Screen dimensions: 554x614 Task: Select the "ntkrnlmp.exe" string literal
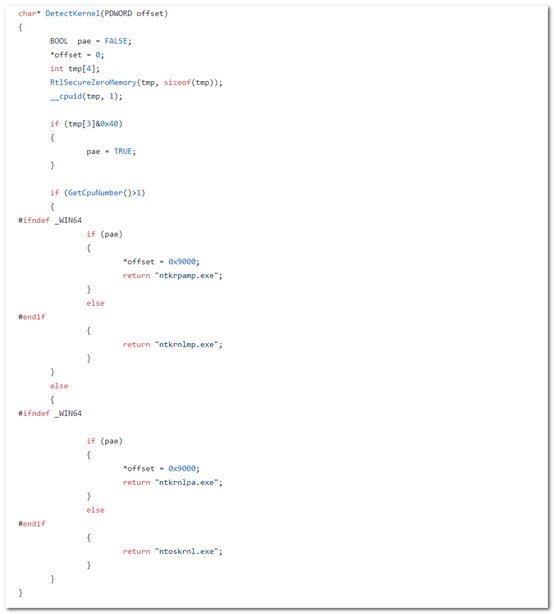[186, 344]
